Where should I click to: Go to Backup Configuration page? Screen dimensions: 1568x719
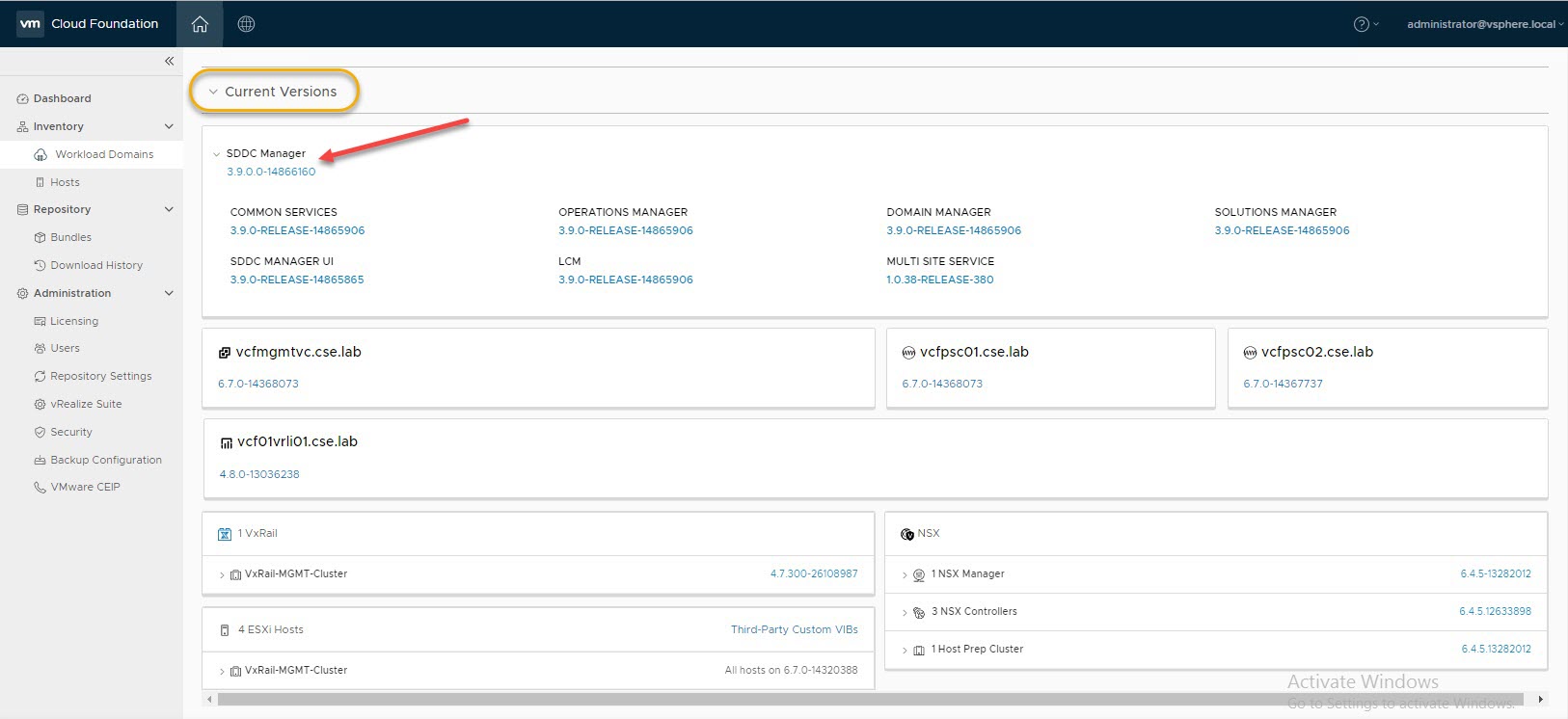point(105,460)
